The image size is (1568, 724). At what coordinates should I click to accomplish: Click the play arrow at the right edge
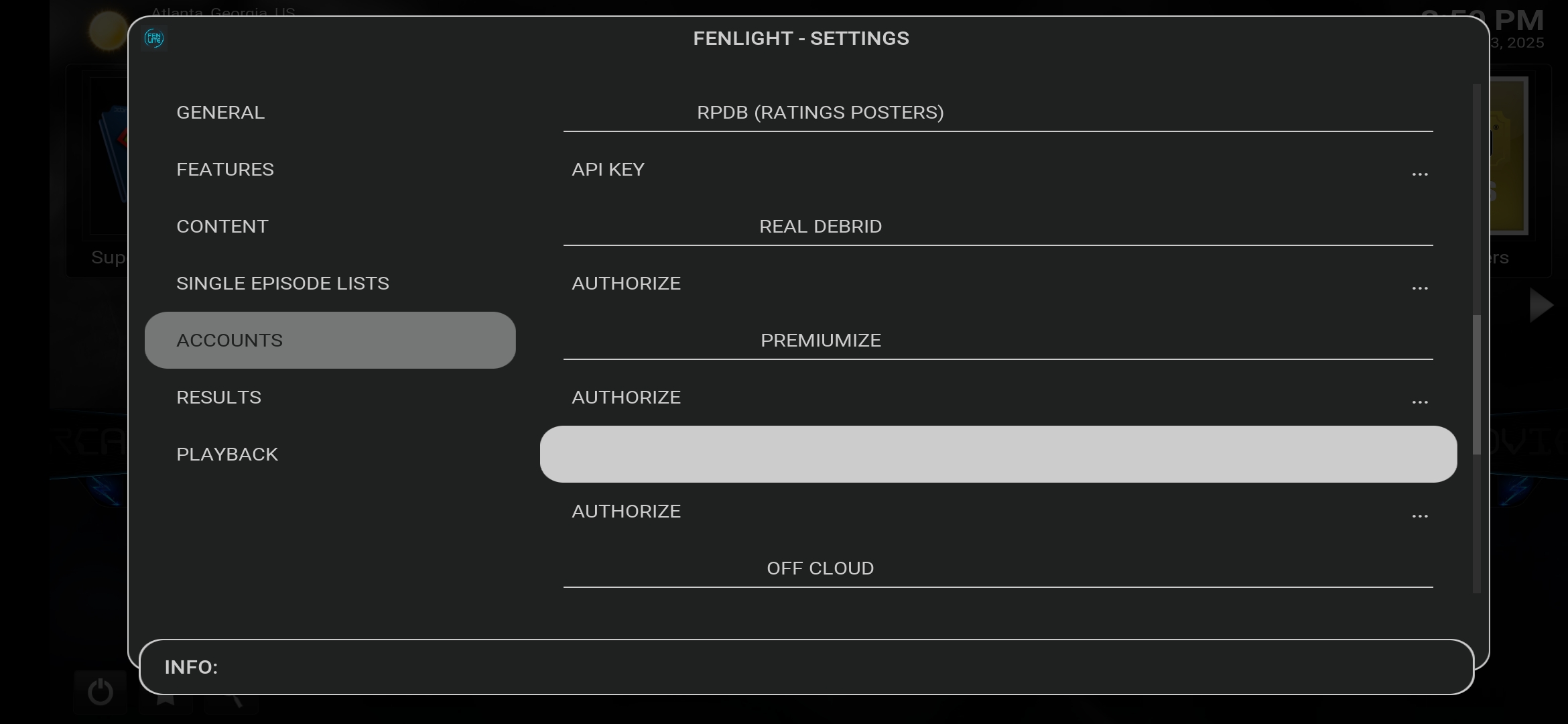pyautogui.click(x=1540, y=305)
